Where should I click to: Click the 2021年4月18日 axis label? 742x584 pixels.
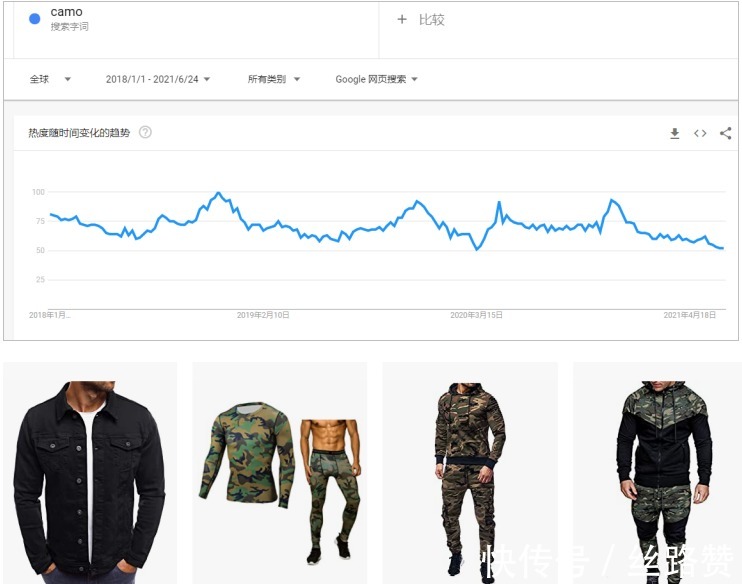click(690, 315)
